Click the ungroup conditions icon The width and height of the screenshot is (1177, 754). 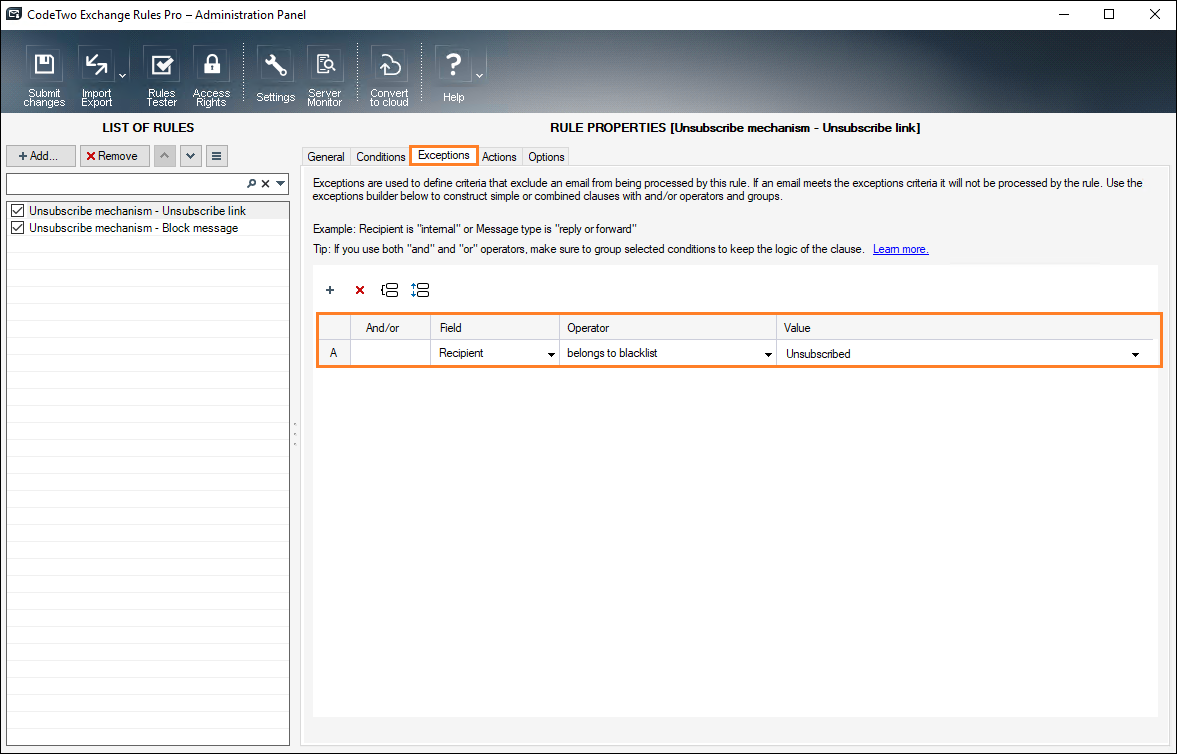[420, 290]
